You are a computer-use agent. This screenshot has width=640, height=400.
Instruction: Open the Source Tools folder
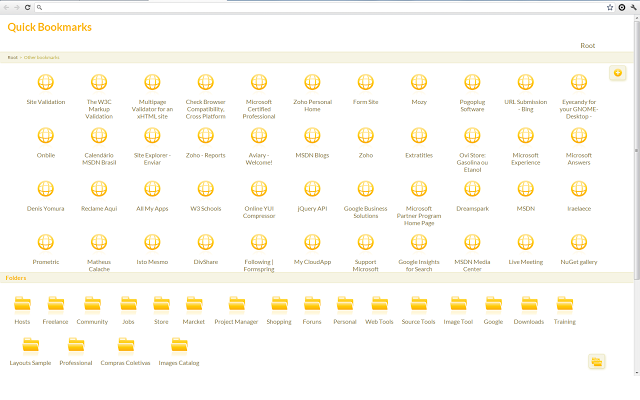[418, 310]
